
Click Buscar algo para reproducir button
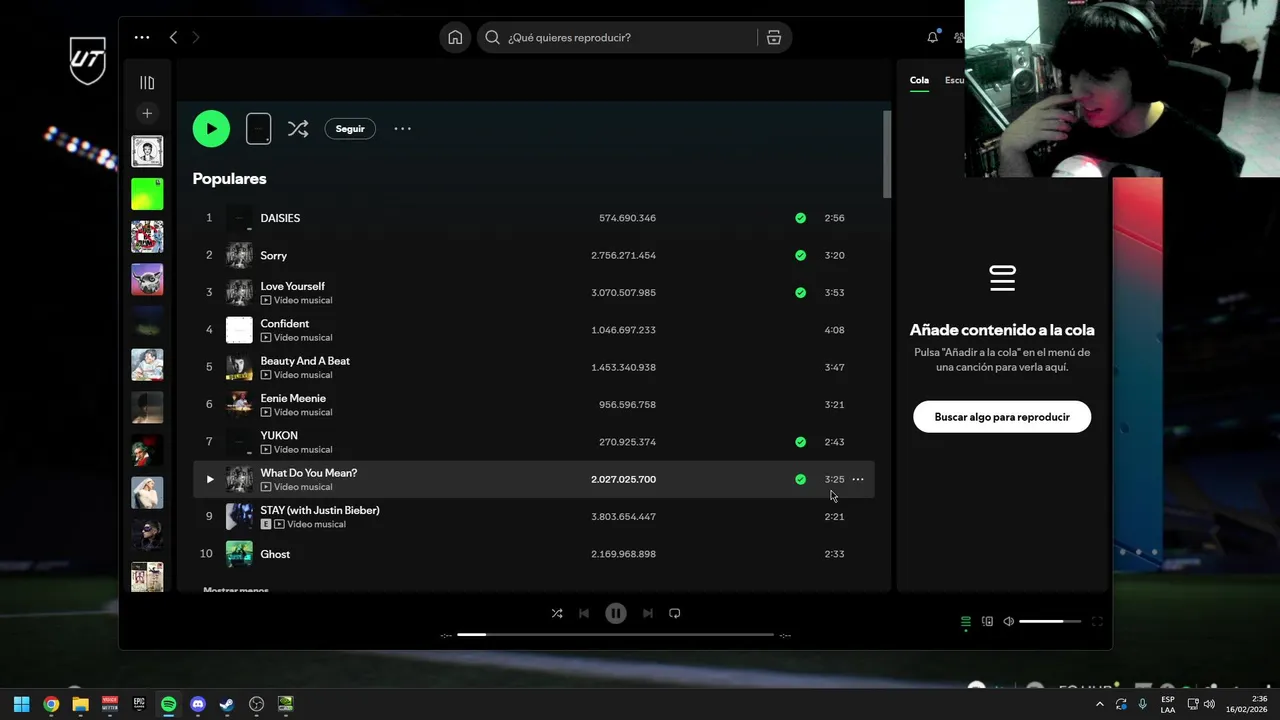[x=1002, y=417]
